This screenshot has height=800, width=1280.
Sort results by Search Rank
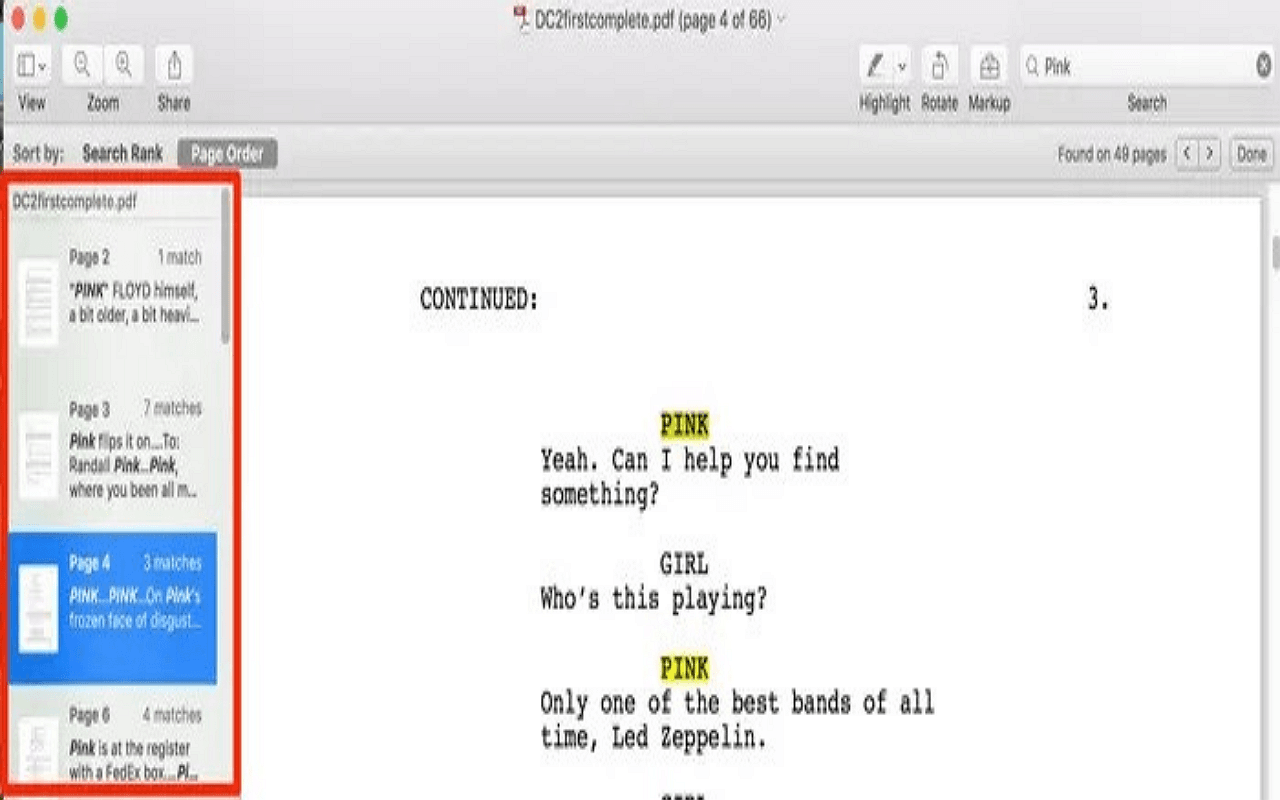coord(122,153)
